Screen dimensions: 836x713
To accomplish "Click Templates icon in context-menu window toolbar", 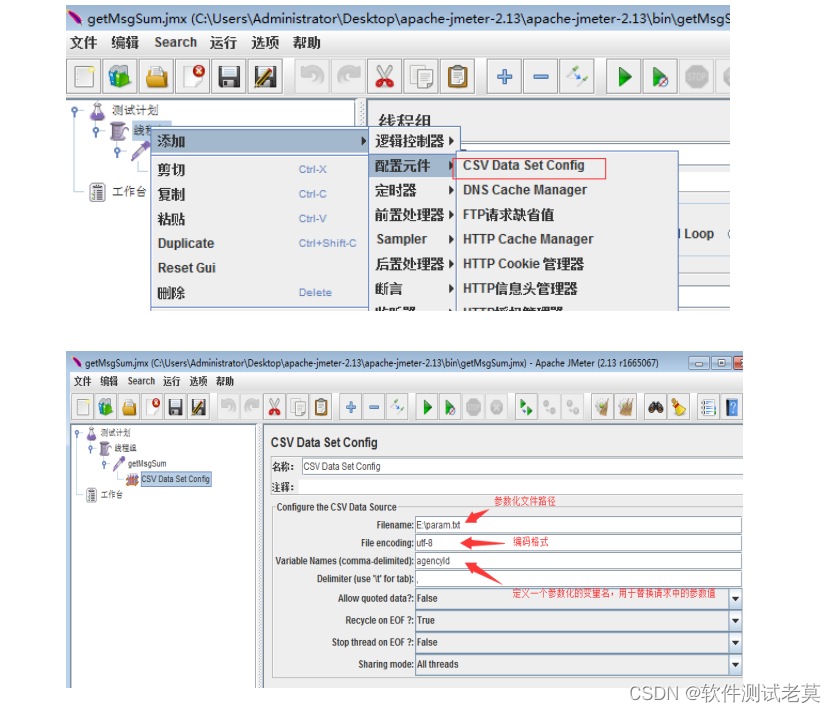I will 120,77.
